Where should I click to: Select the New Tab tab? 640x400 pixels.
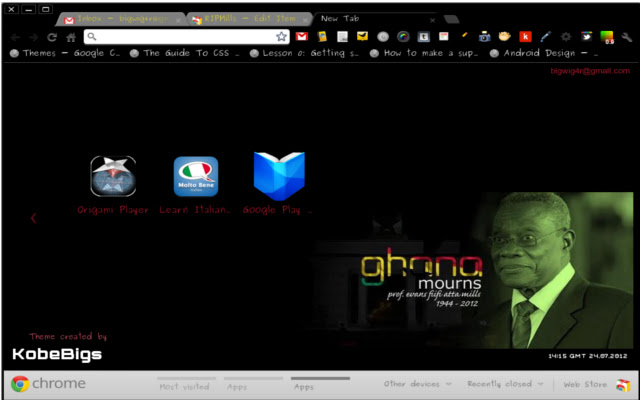point(376,19)
